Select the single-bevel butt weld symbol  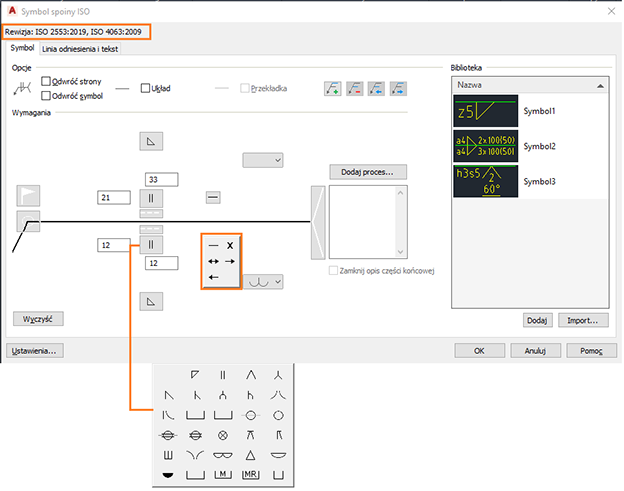[169, 395]
